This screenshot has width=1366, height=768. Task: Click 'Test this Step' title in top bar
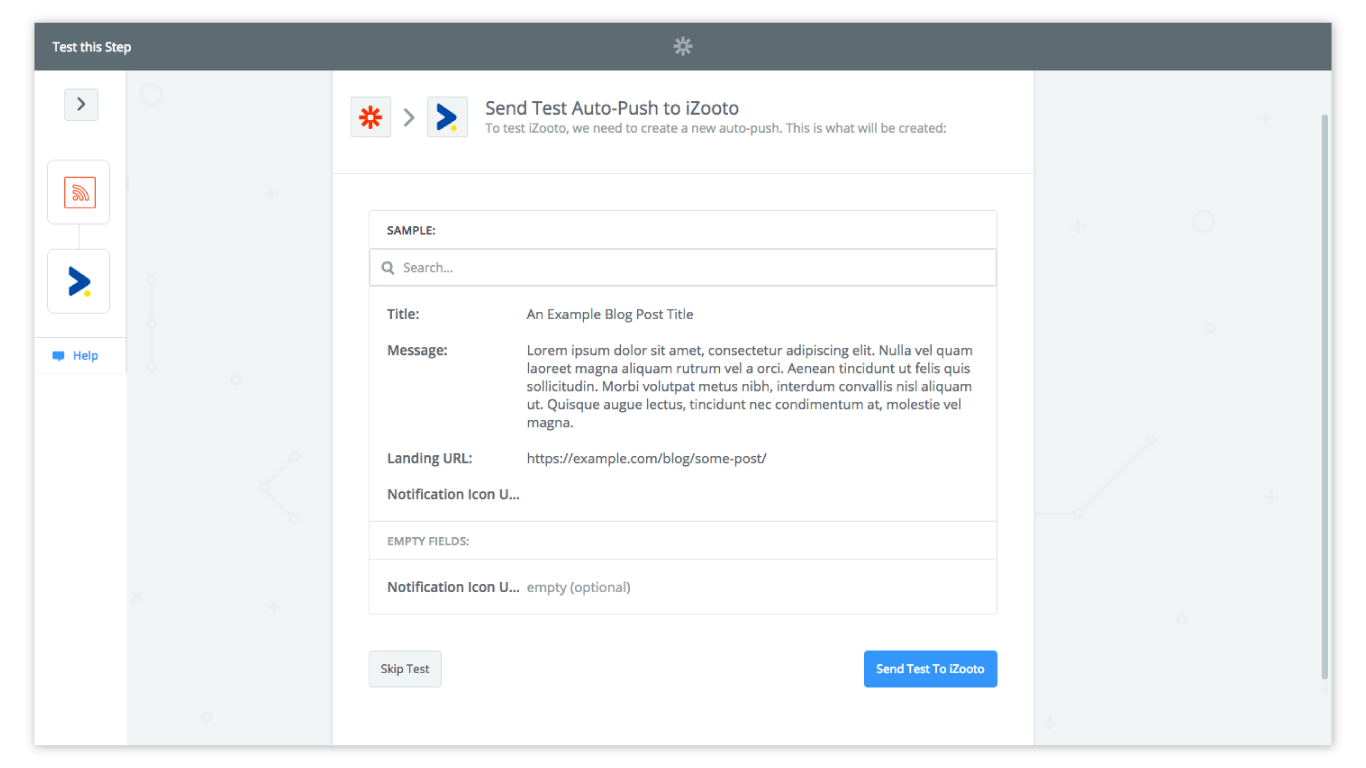point(92,47)
